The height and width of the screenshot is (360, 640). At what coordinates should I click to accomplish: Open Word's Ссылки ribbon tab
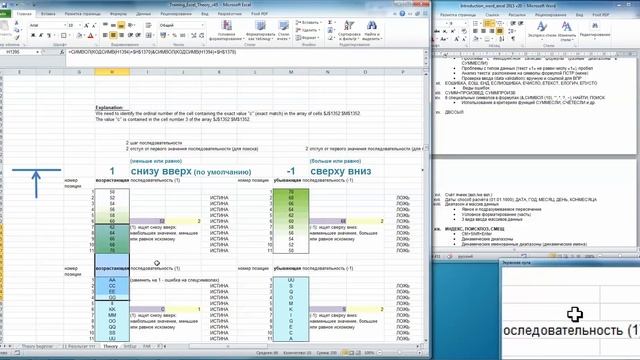pyautogui.click(x=492, y=14)
